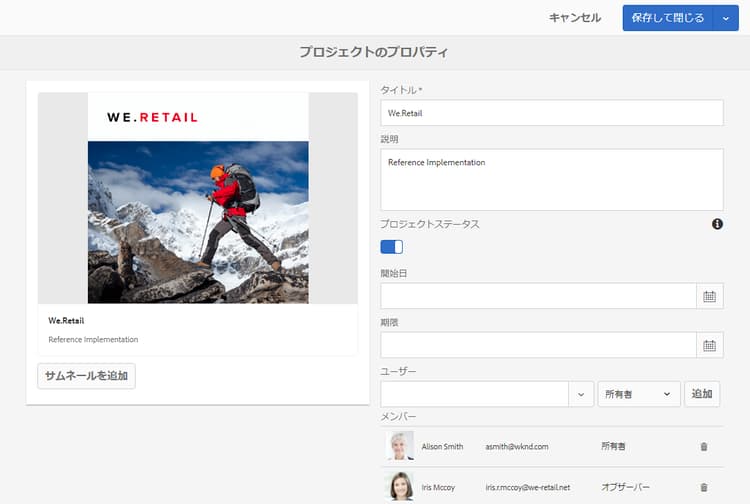750x504 pixels.
Task: Click the 説明 text area
Action: tap(551, 180)
